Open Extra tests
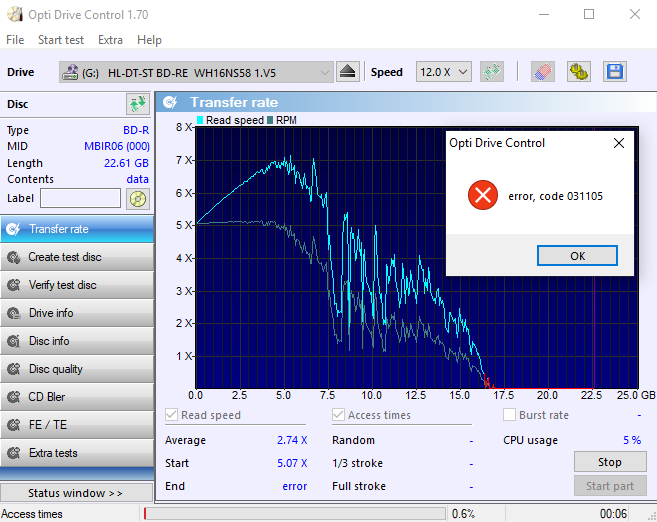The height and width of the screenshot is (522, 657). click(77, 453)
